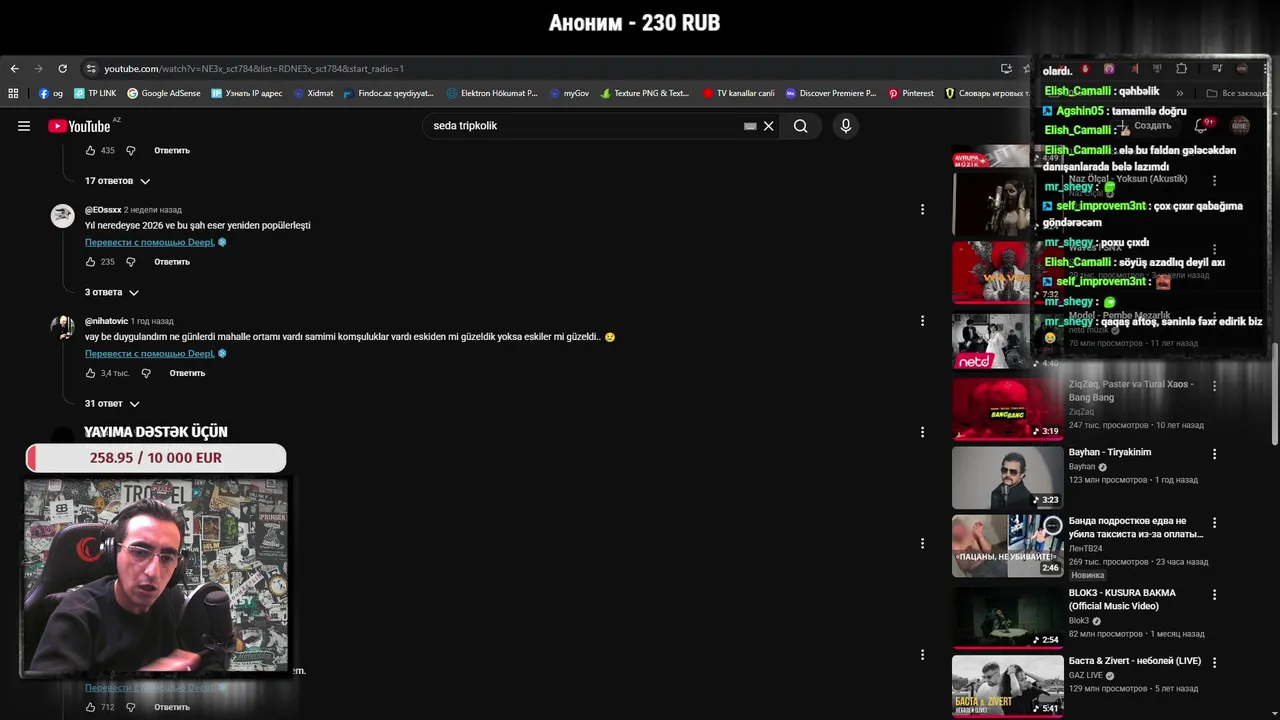Go back with the browser back arrow
1280x720 pixels.
(14, 69)
